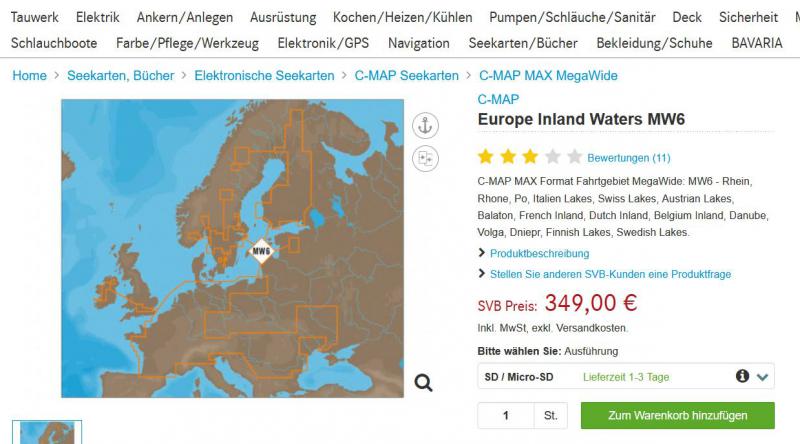Click the magnifying glass zoom icon
Viewport: 800px width, 444px height.
[423, 382]
